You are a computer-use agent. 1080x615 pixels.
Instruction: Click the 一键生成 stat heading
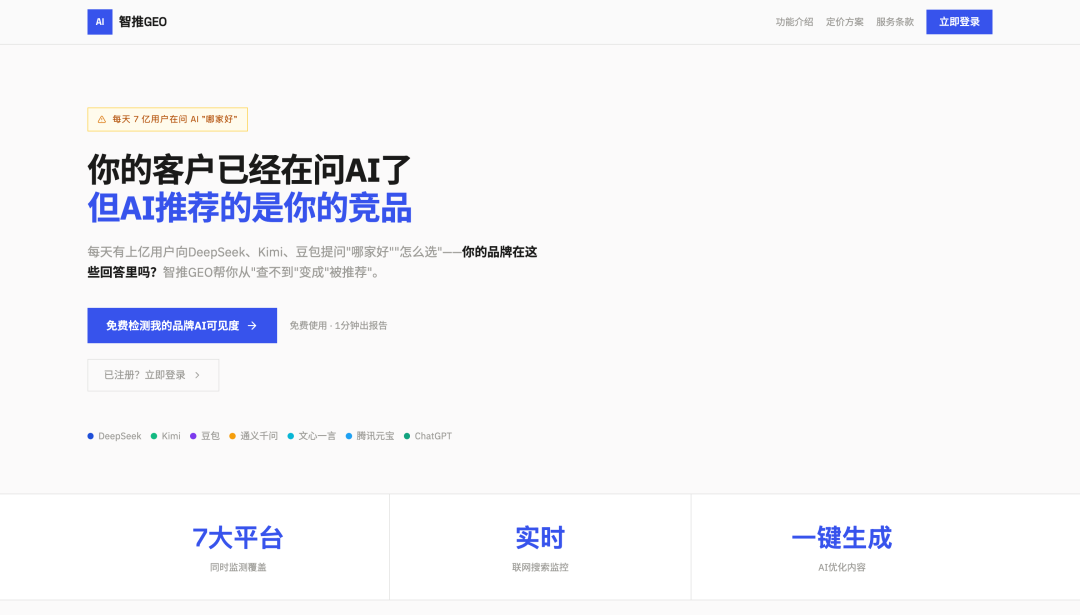842,538
